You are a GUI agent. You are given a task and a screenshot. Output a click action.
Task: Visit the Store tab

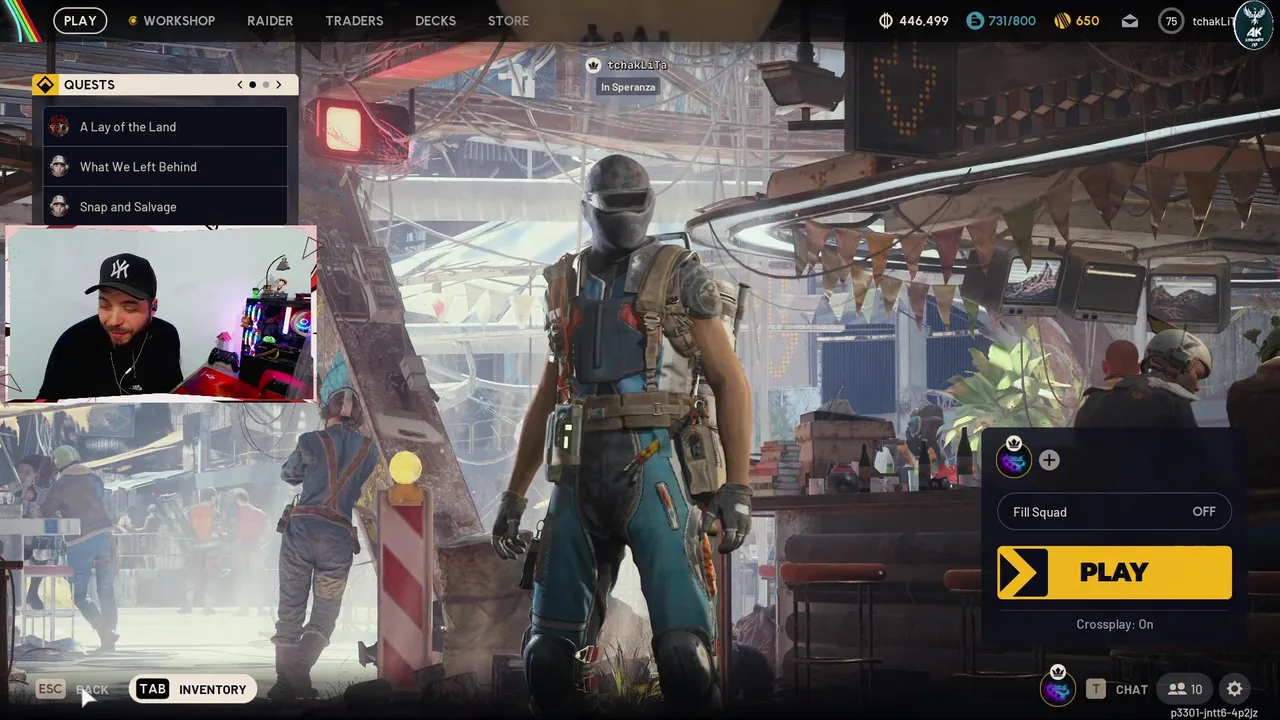508,20
